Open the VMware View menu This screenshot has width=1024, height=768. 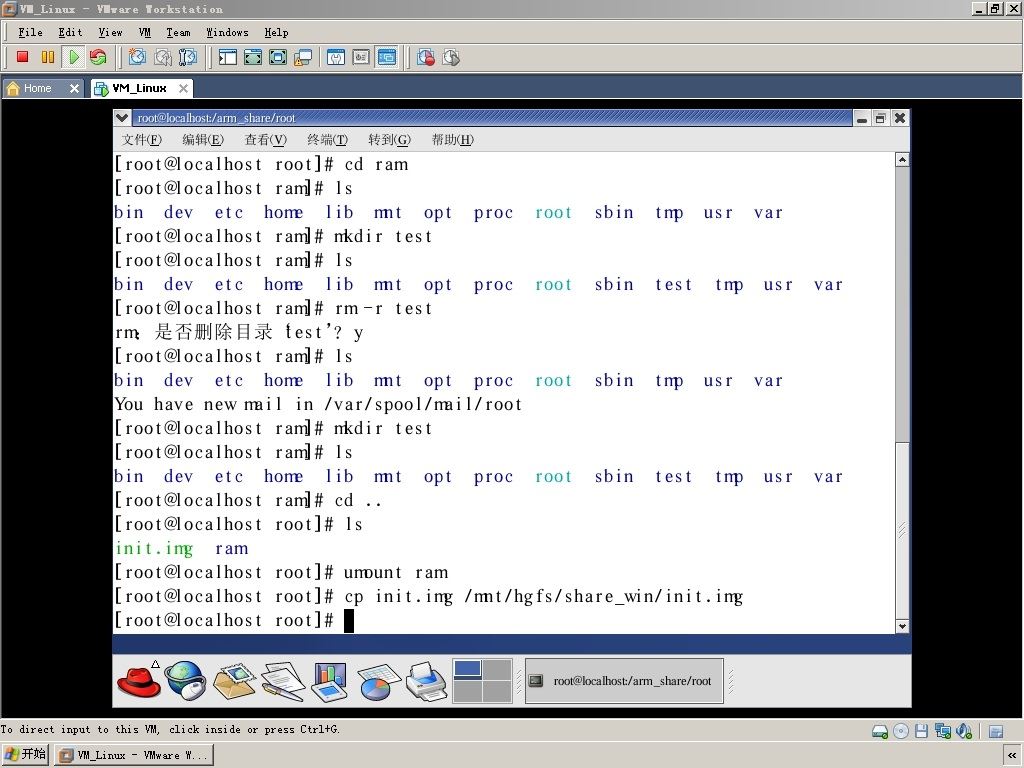pyautogui.click(x=110, y=32)
